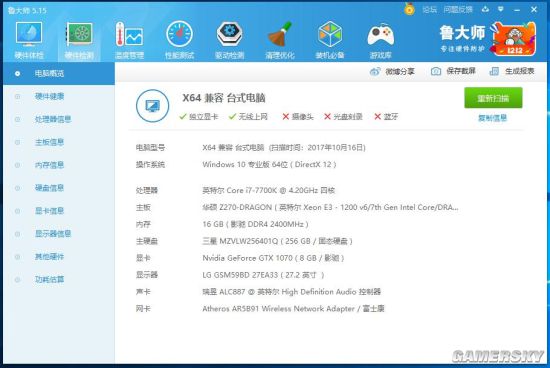Click the 1212 promotional banner image
Screen dimensions: 550x368
[x=514, y=39]
